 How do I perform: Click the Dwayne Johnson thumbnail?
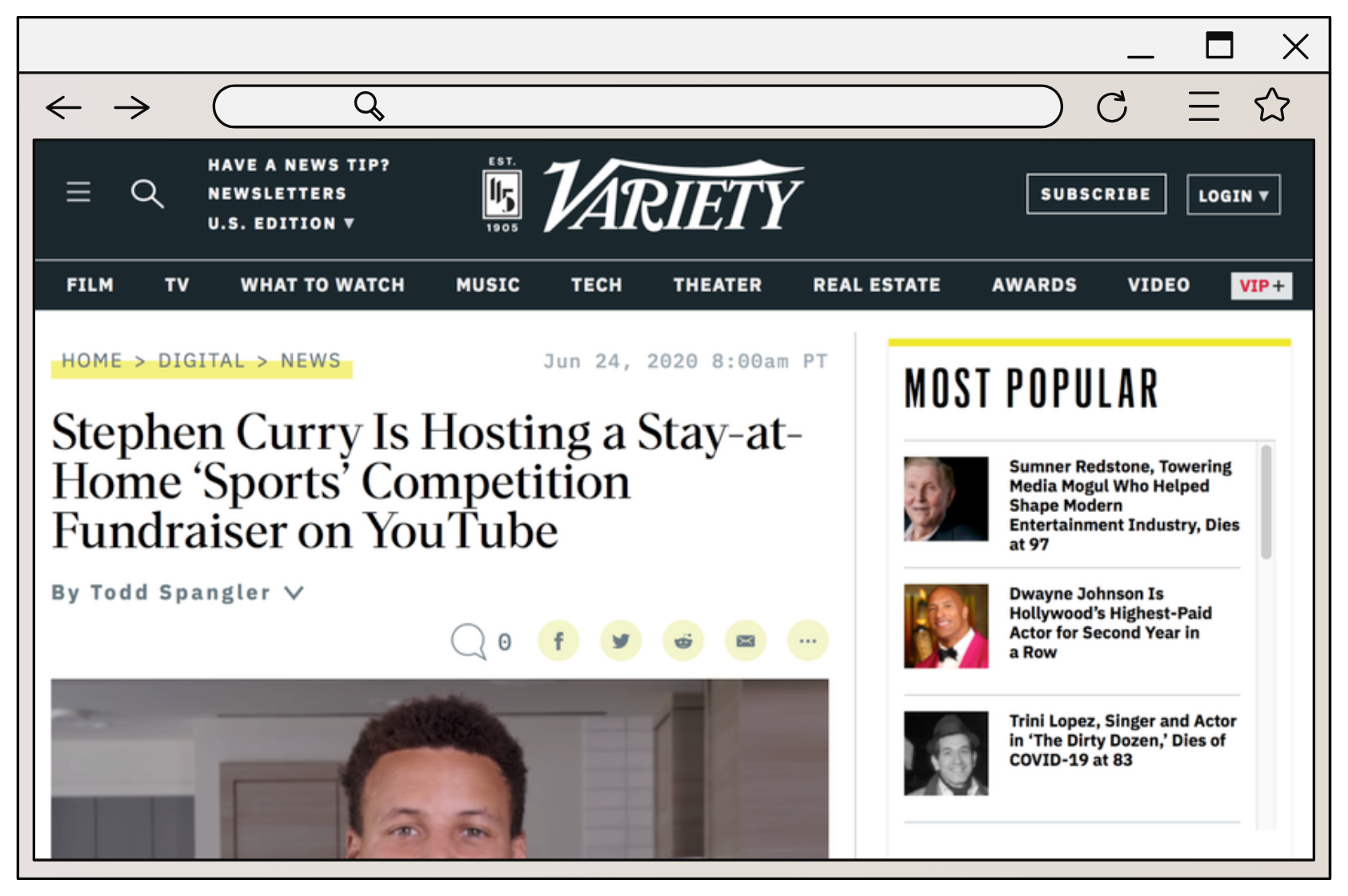click(x=946, y=626)
